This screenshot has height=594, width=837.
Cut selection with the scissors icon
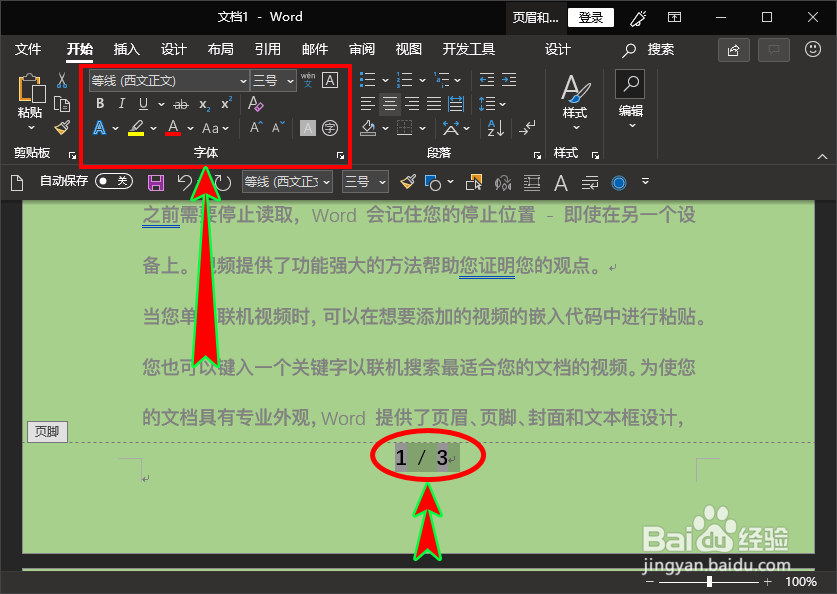(x=62, y=80)
